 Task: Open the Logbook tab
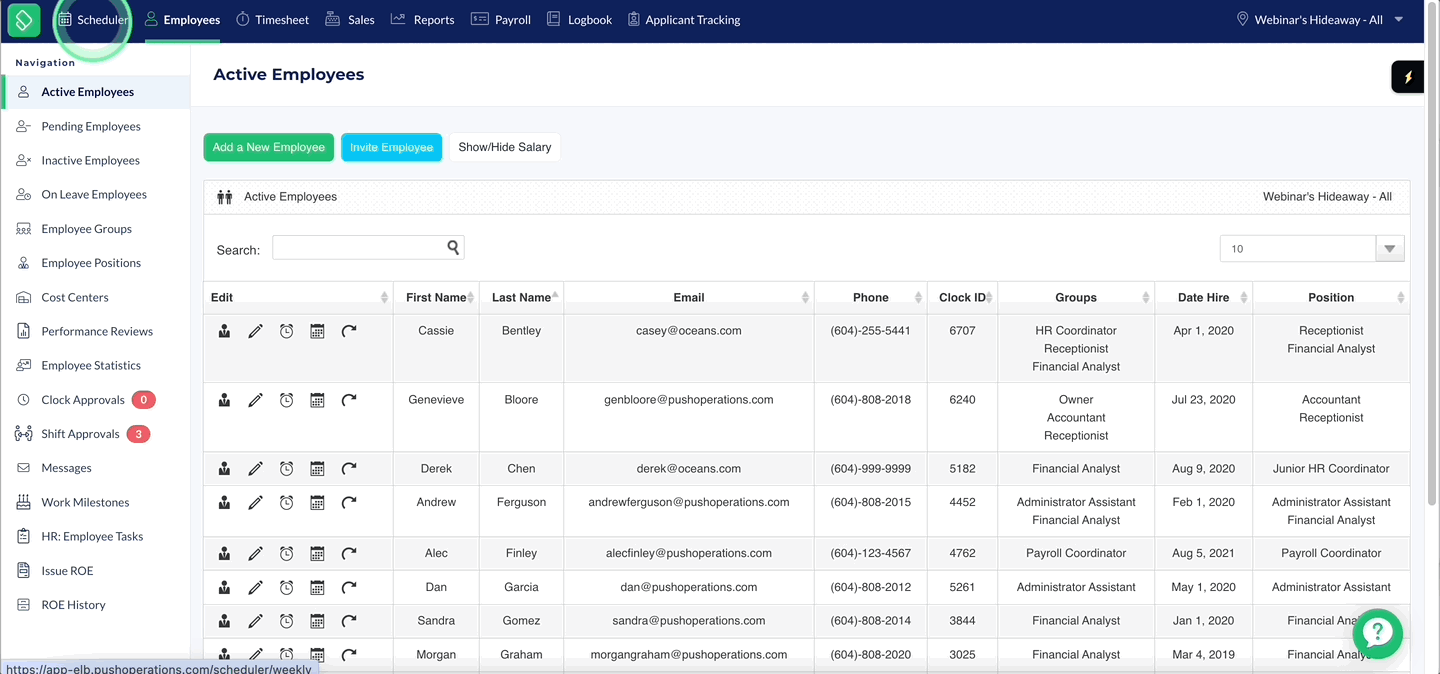click(579, 20)
